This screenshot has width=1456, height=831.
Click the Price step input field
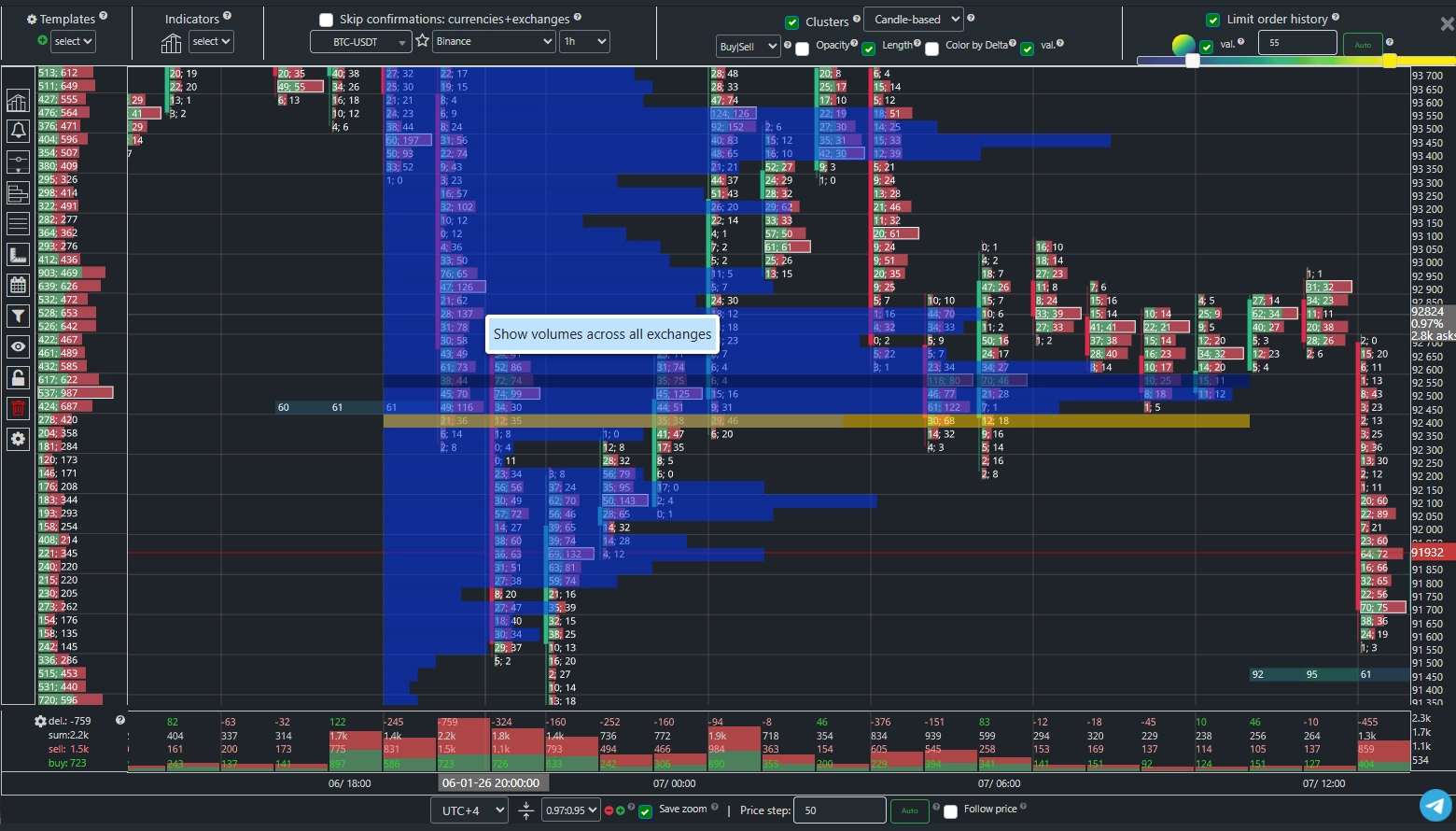838,810
